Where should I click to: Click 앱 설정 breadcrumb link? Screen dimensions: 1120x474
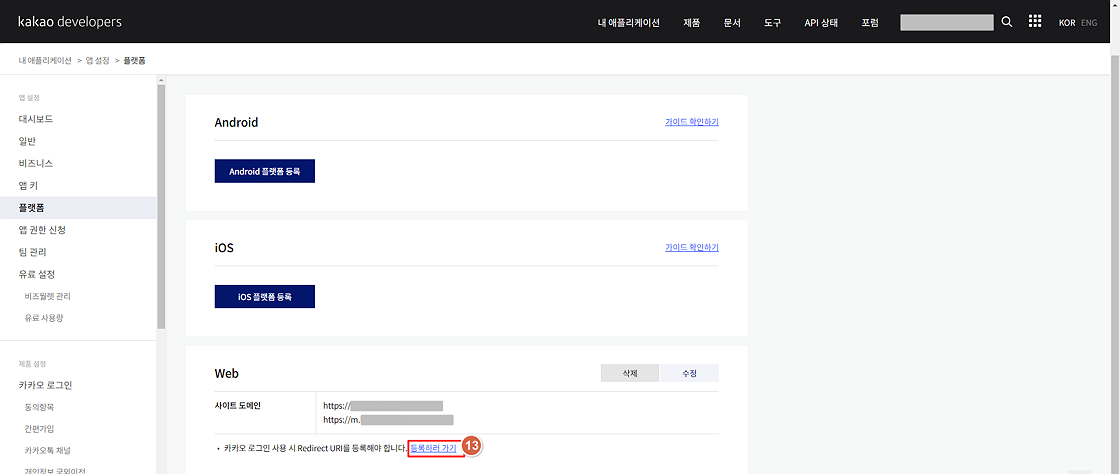coord(97,61)
